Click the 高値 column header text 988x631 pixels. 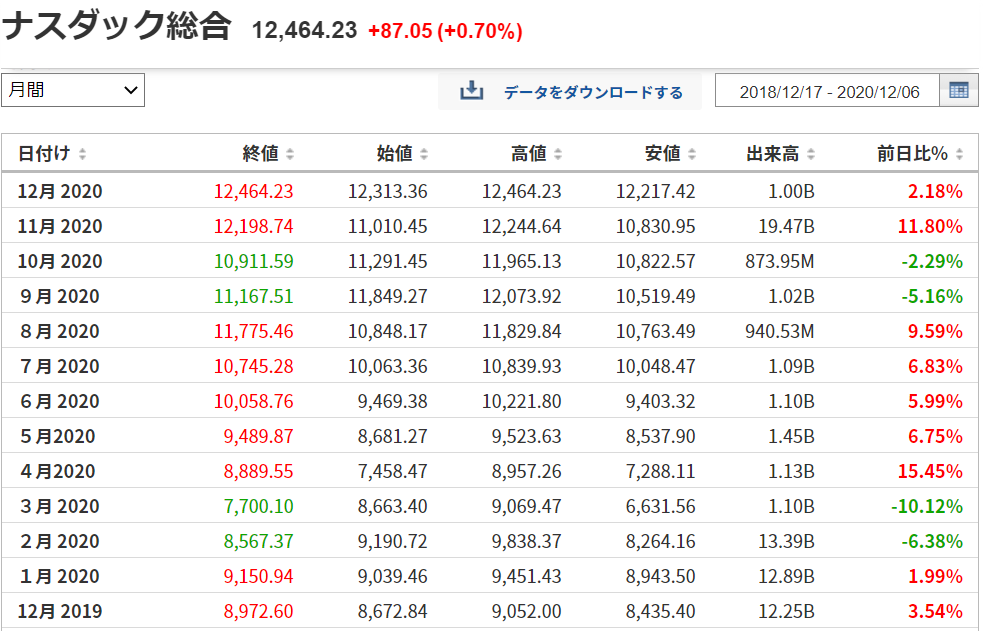pyautogui.click(x=528, y=154)
